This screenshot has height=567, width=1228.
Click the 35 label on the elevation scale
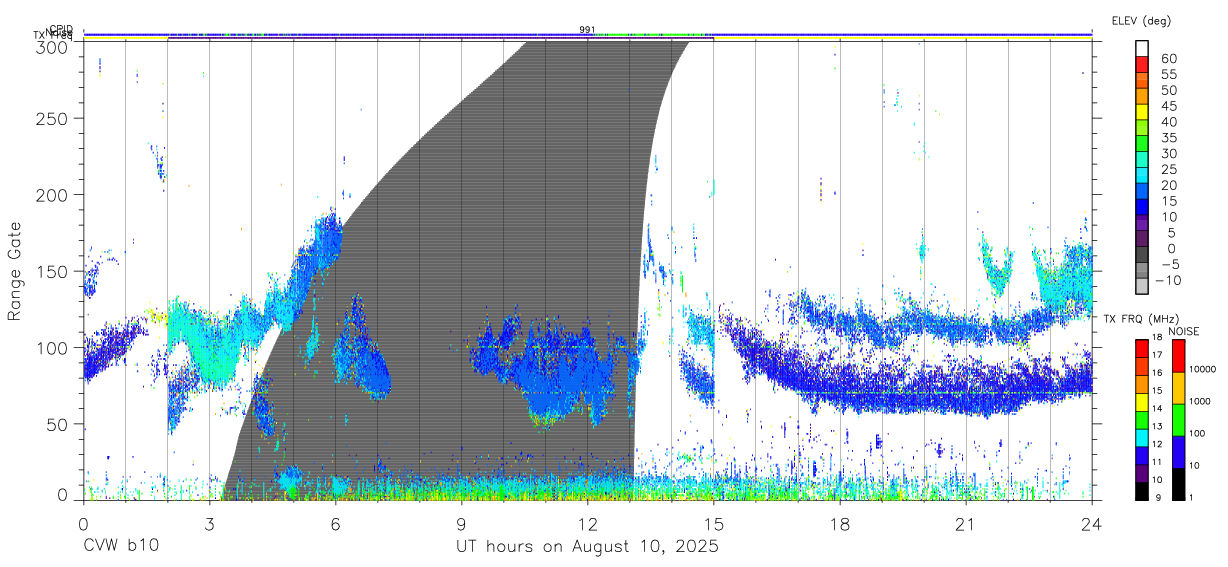[x=1169, y=137]
